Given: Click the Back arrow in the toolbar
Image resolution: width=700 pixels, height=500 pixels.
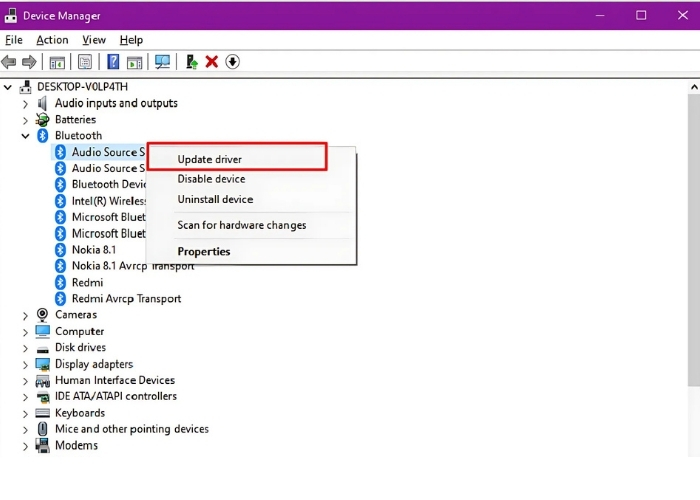Looking at the screenshot, I should pos(10,62).
